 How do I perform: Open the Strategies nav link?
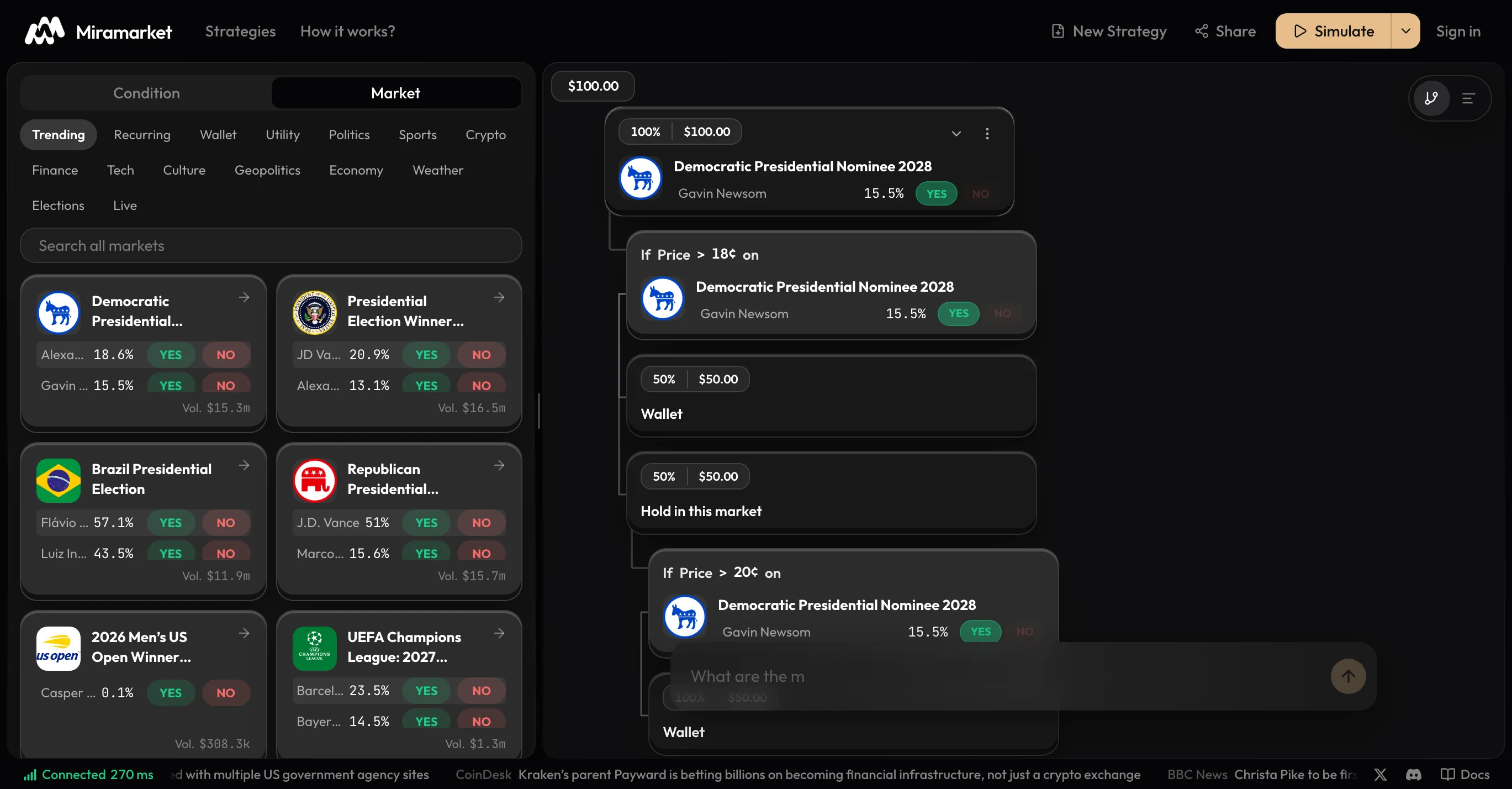(240, 31)
